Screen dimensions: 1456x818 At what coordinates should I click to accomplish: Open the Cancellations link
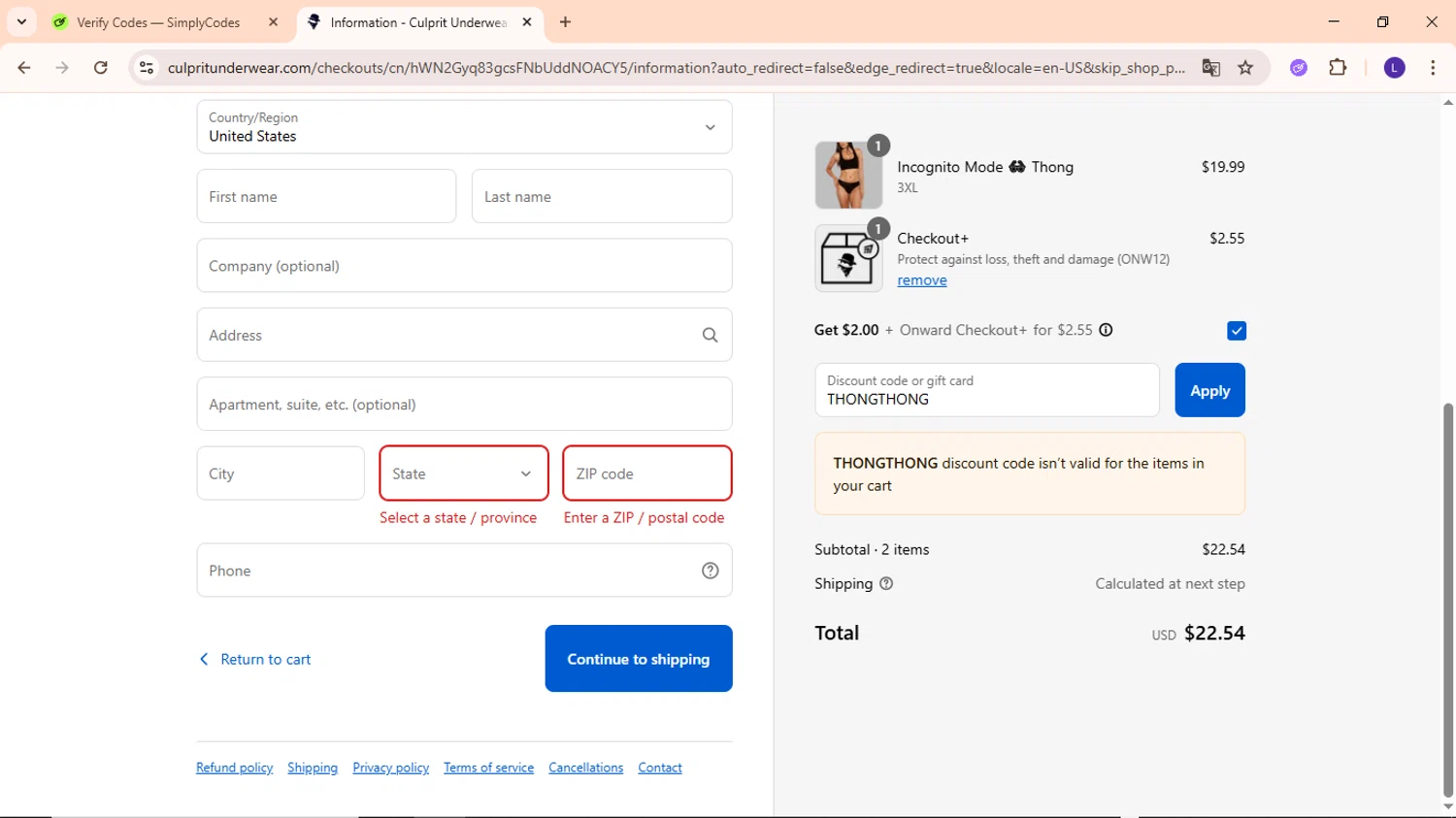tap(586, 768)
